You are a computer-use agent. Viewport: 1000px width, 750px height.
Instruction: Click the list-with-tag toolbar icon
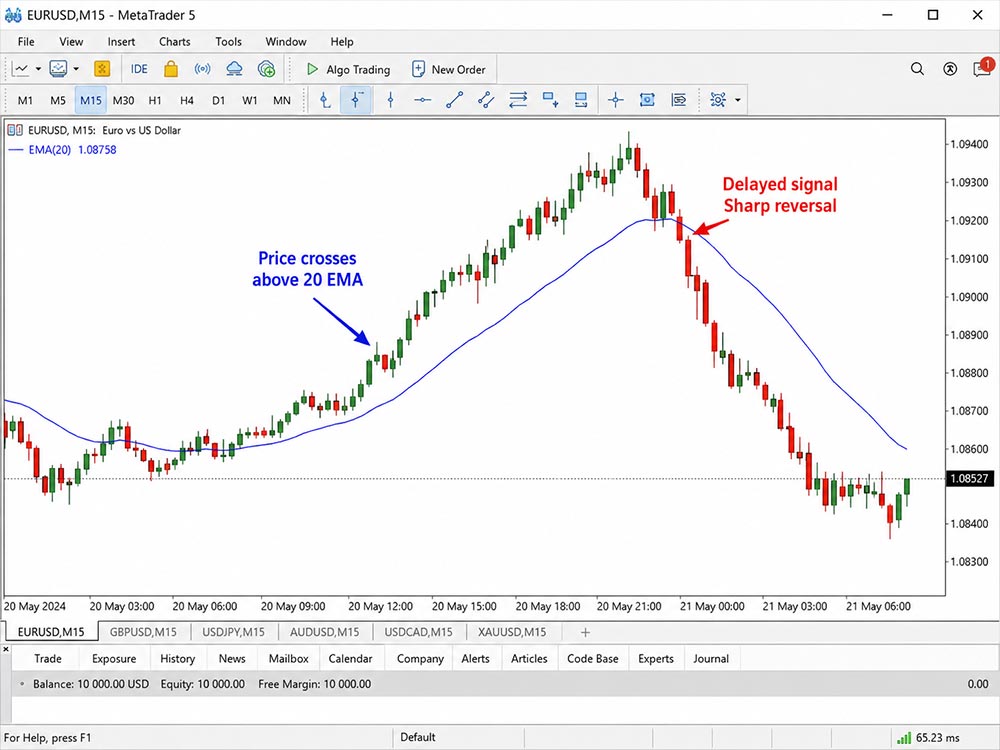click(679, 100)
